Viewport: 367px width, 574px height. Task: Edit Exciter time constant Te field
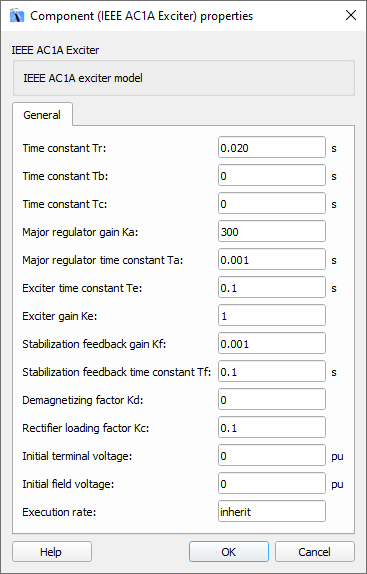point(272,288)
